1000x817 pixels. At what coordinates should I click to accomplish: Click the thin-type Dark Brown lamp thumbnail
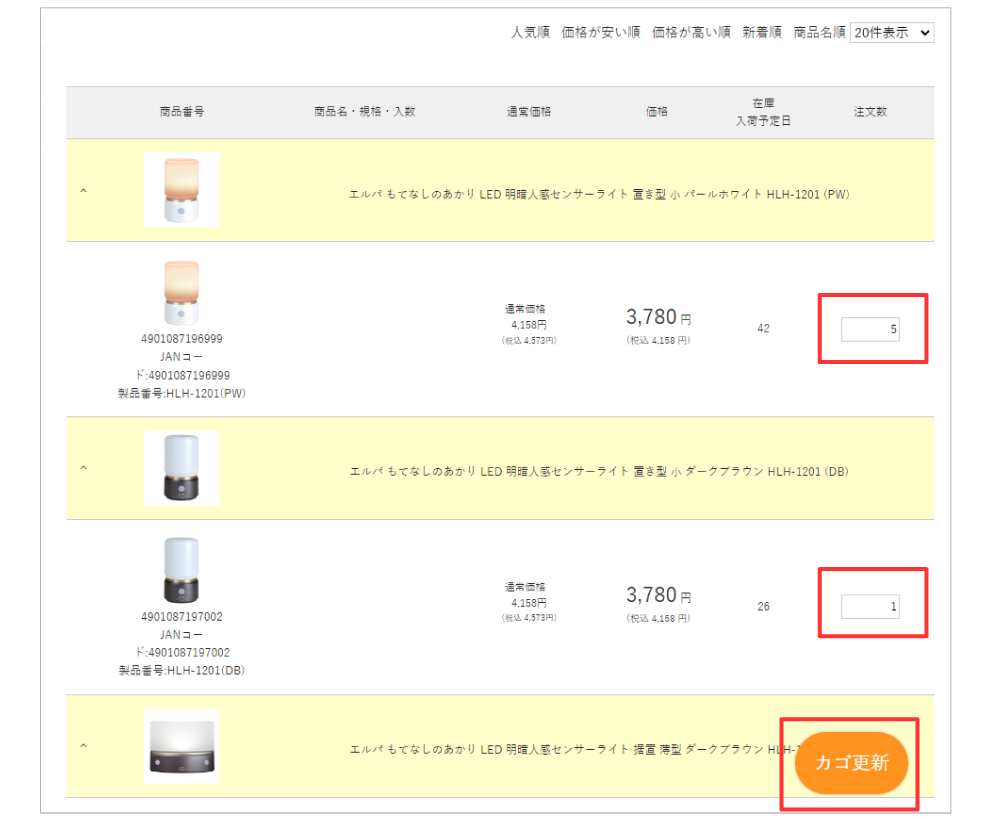[181, 746]
